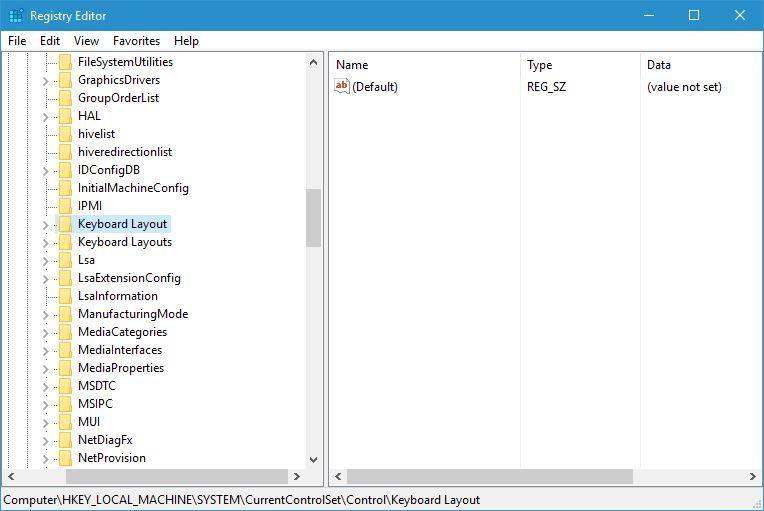This screenshot has width=764, height=511.
Task: Click the (Default) string value ab icon
Action: click(x=342, y=86)
